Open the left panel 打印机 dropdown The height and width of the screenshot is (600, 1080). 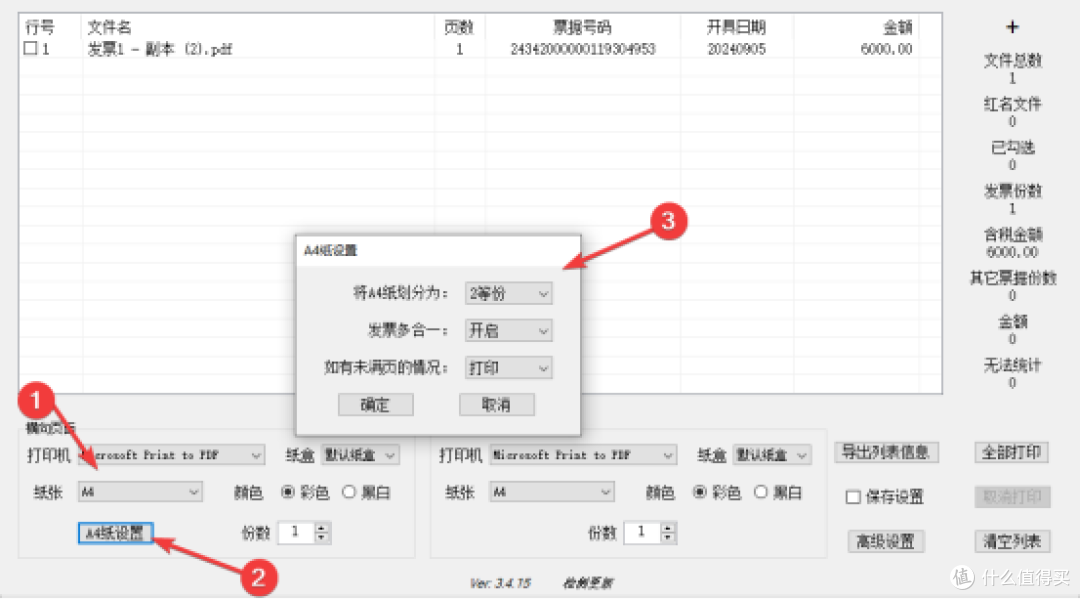tap(171, 455)
